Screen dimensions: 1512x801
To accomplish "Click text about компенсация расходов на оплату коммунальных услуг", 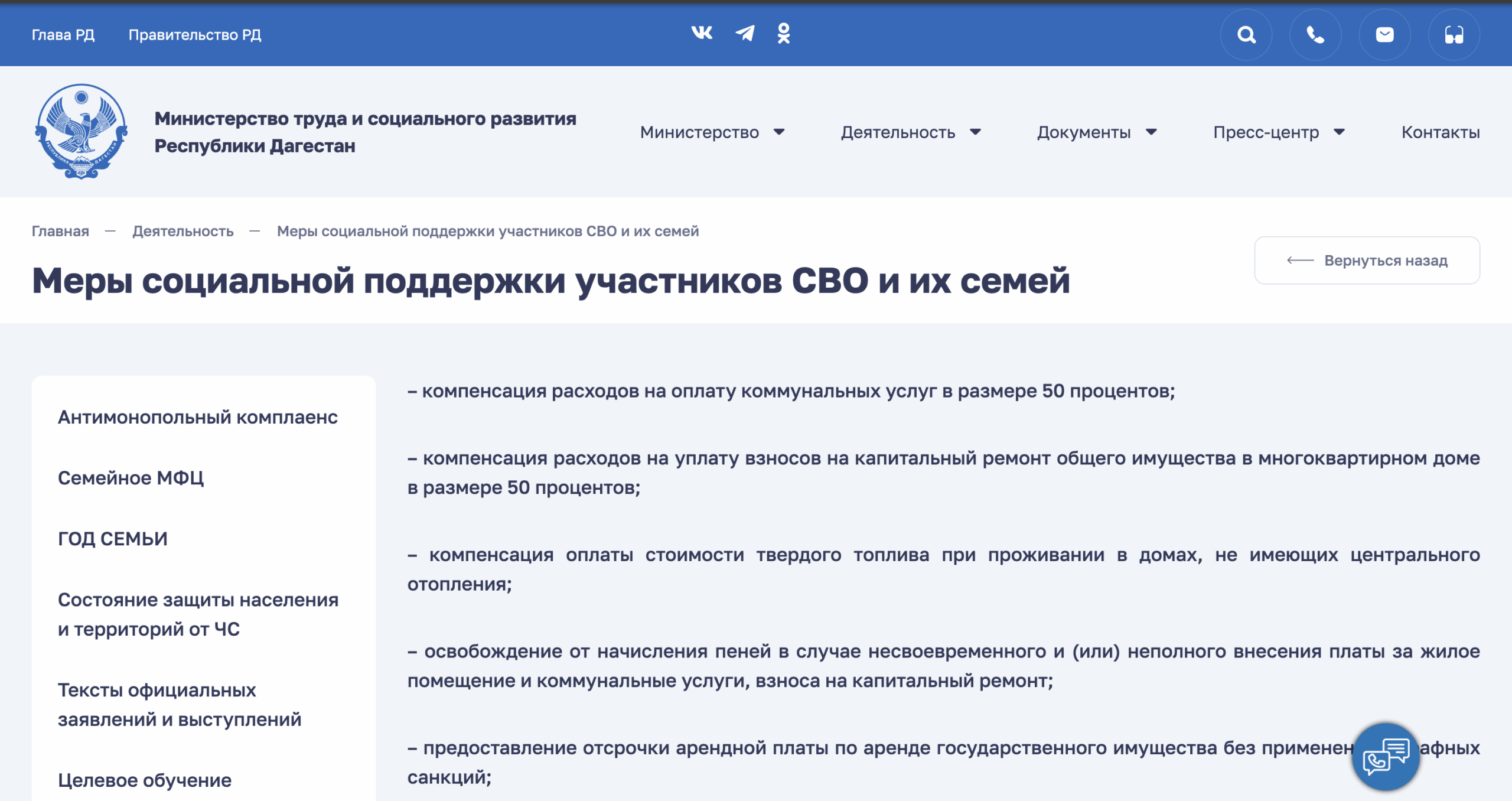I will pyautogui.click(x=791, y=391).
